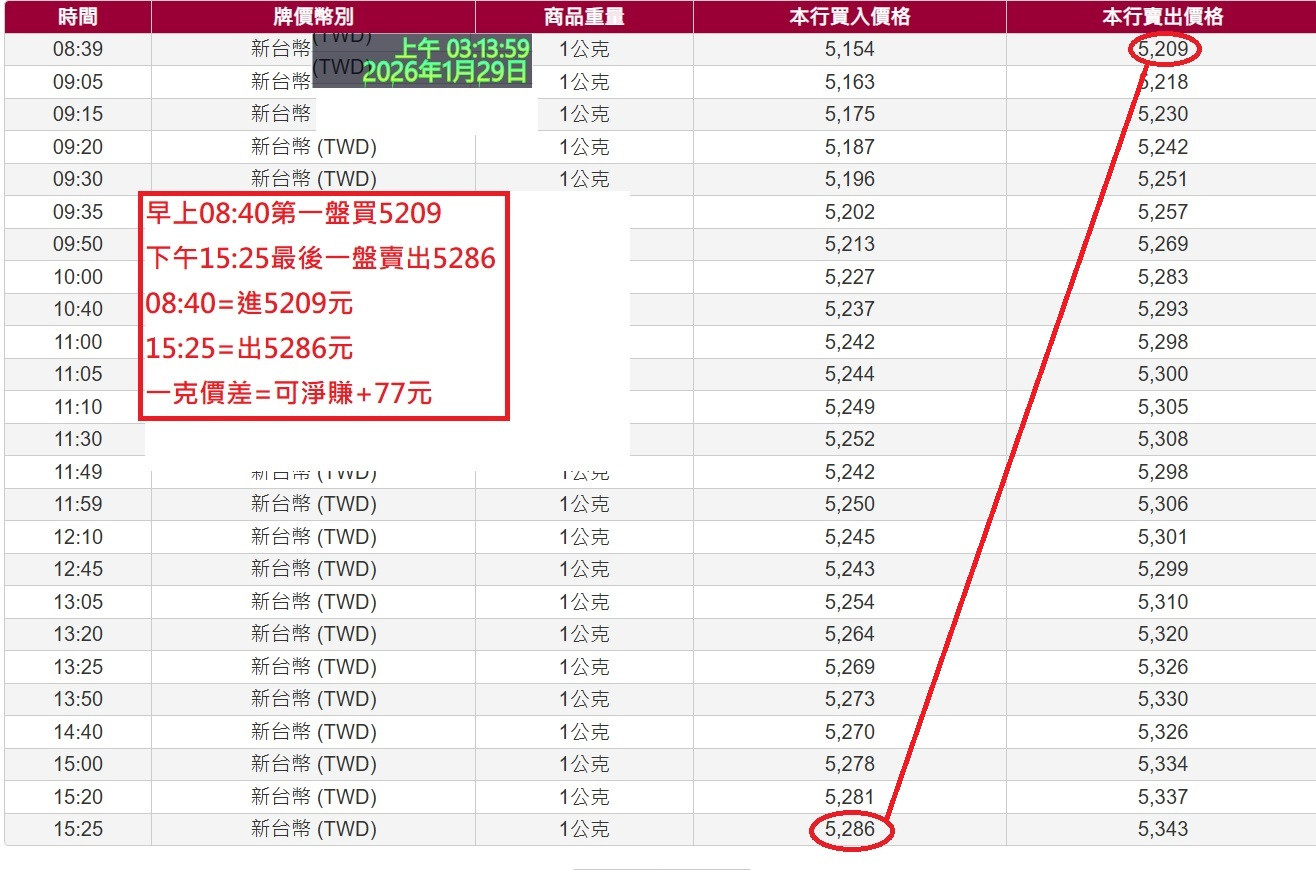Click buy price 5,244 at 11:05
This screenshot has width=1316, height=870.
click(x=850, y=374)
